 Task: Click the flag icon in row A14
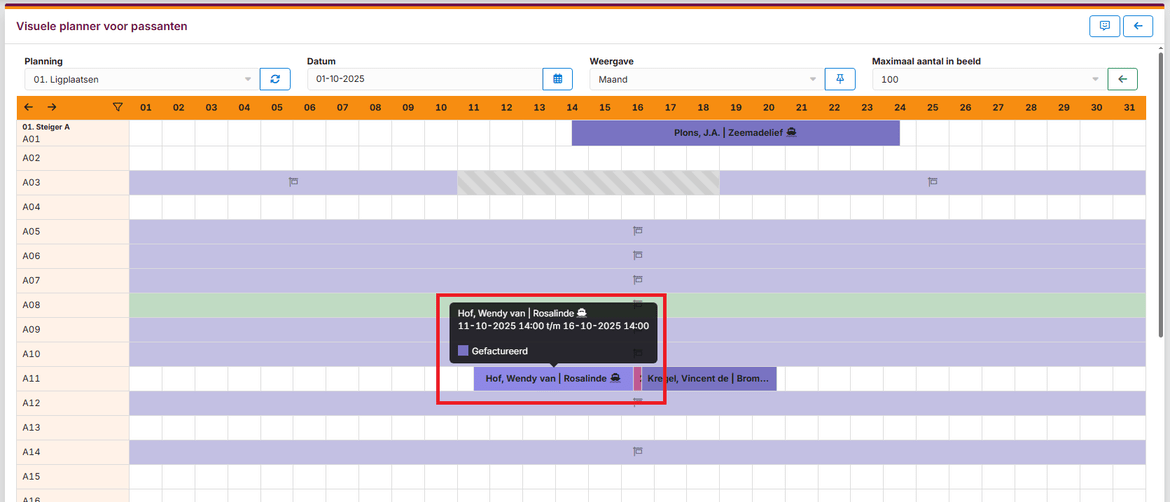637,451
